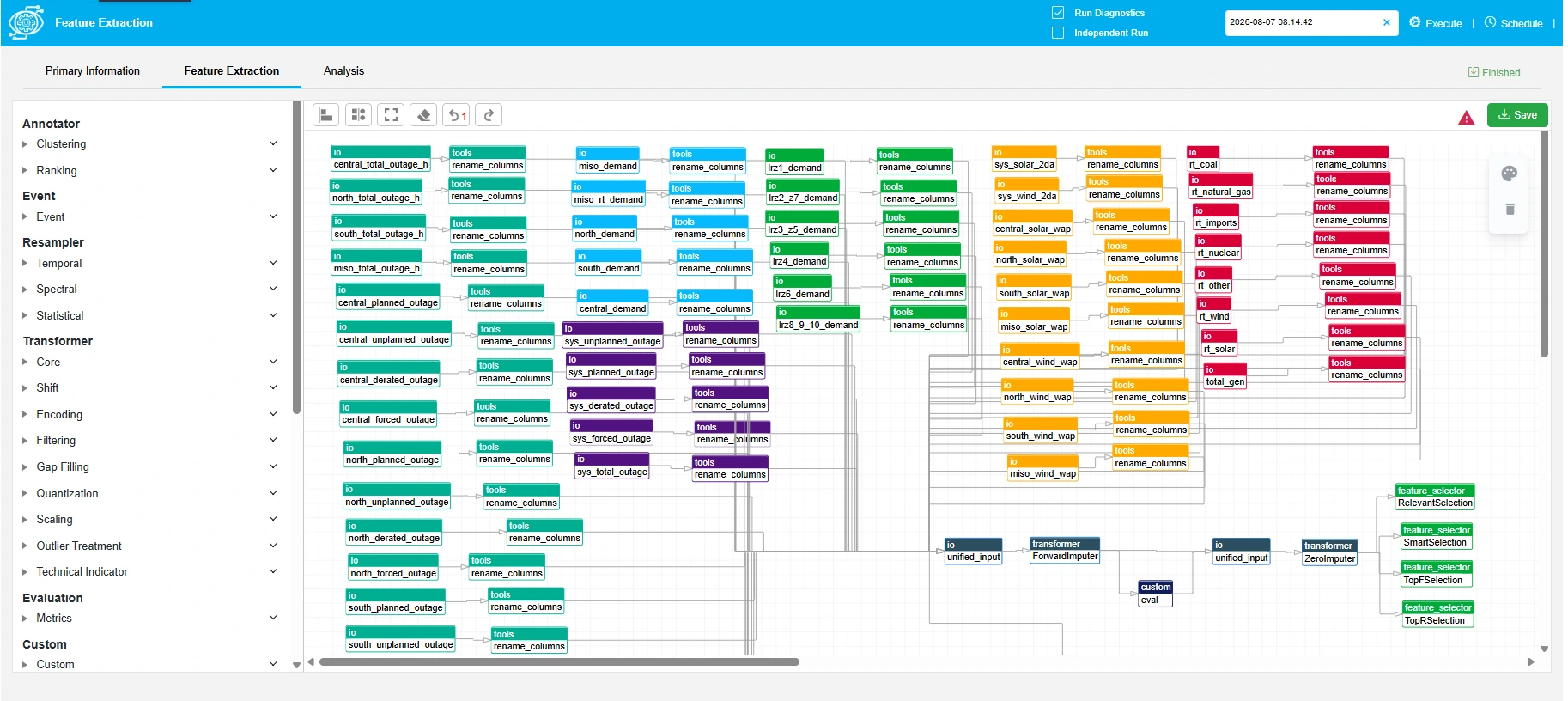Select the ForwardImputer transformer node
Viewport: 1568px width, 701px height.
click(1065, 550)
